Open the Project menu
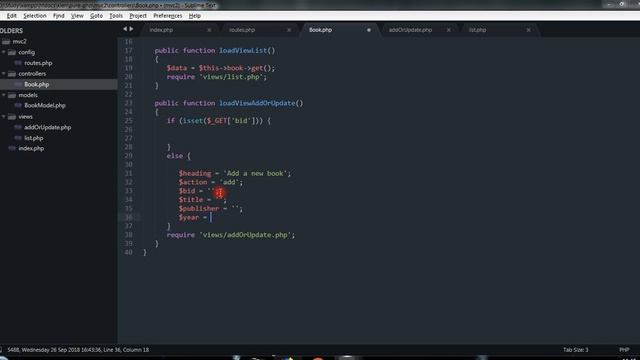The image size is (640, 360). (x=138, y=16)
